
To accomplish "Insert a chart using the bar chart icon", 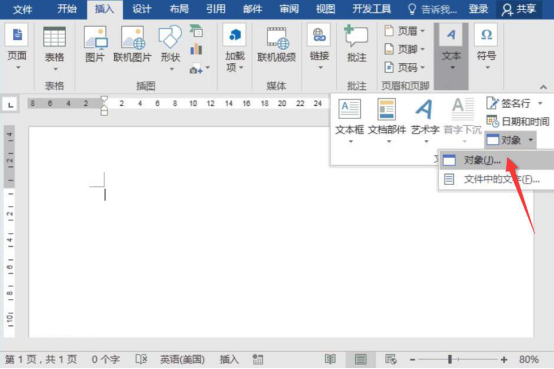I will pos(196,49).
